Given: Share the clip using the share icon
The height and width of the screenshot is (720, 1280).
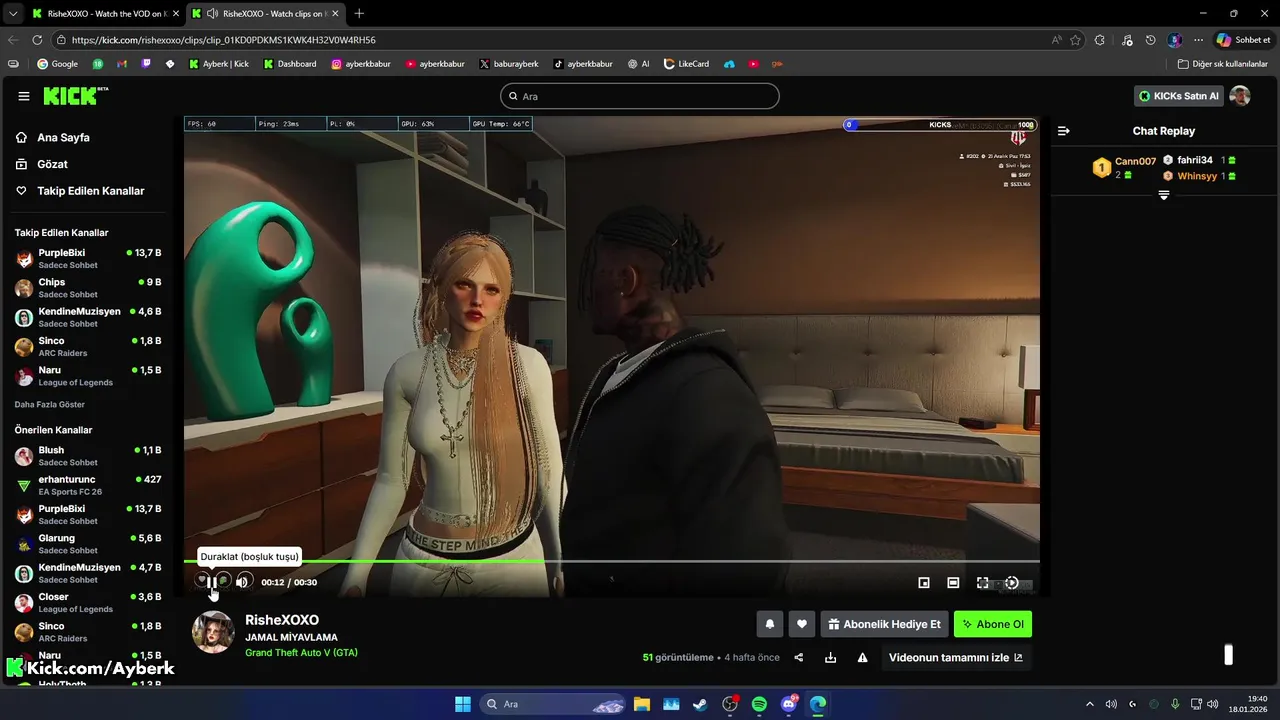Looking at the screenshot, I should [x=798, y=657].
